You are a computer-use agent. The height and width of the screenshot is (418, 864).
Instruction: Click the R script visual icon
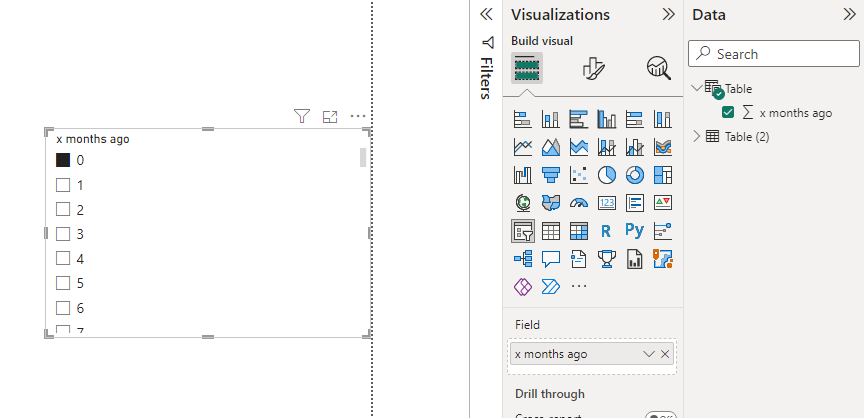tap(607, 231)
